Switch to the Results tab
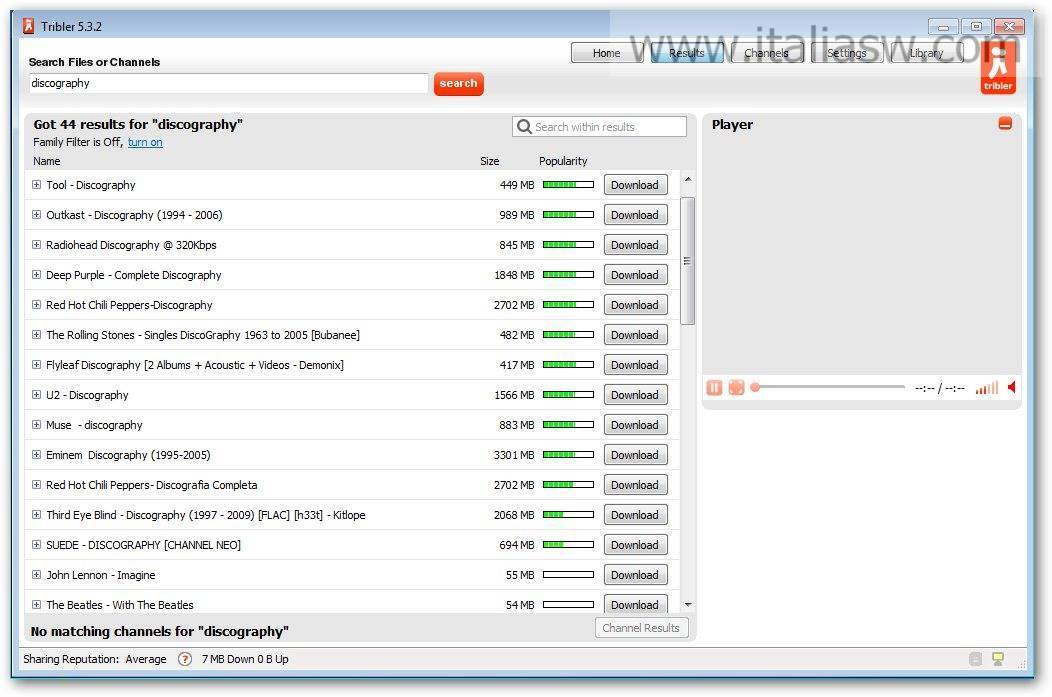Image resolution: width=1052 pixels, height=697 pixels. (x=686, y=53)
